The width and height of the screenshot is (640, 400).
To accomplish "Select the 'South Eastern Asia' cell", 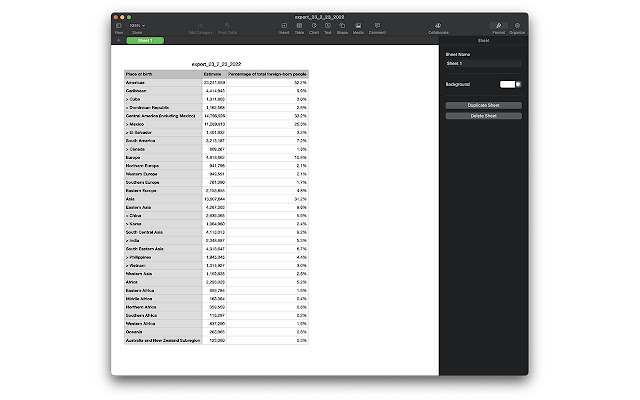I will click(163, 249).
